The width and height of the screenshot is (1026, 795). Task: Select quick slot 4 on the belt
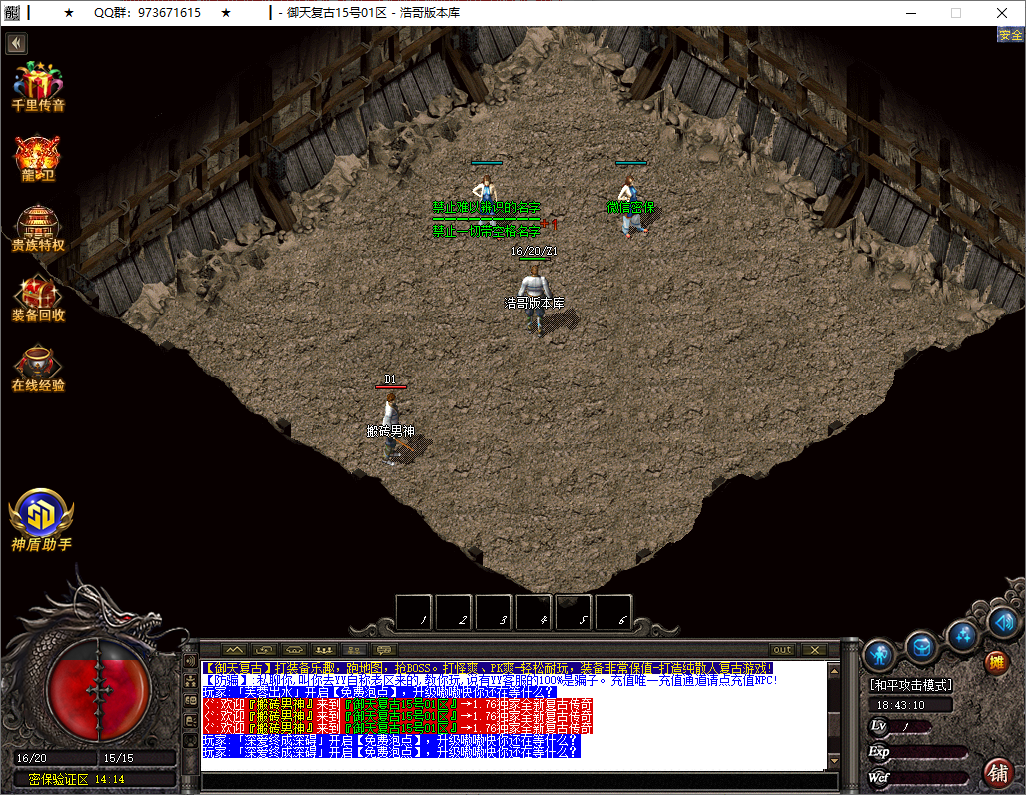click(534, 612)
